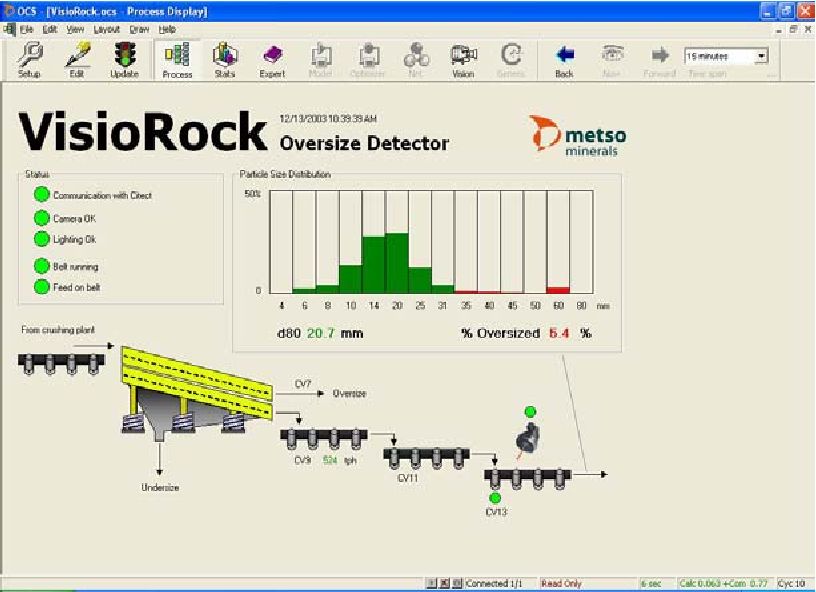The height and width of the screenshot is (592, 816).
Task: Click the Communication with Citect status light
Action: (42, 195)
